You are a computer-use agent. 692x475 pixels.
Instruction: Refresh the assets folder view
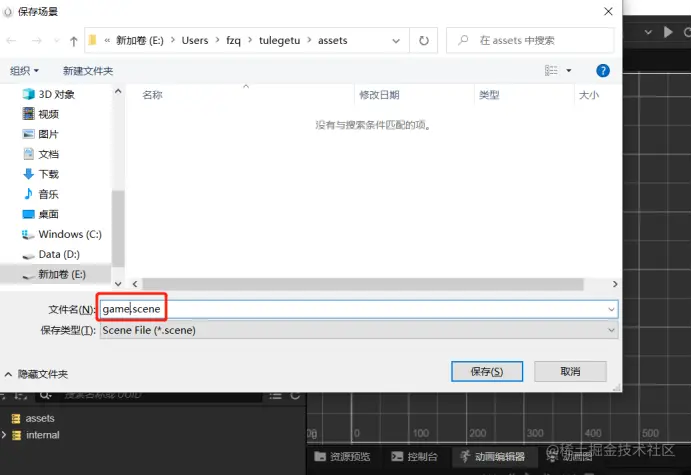point(424,41)
